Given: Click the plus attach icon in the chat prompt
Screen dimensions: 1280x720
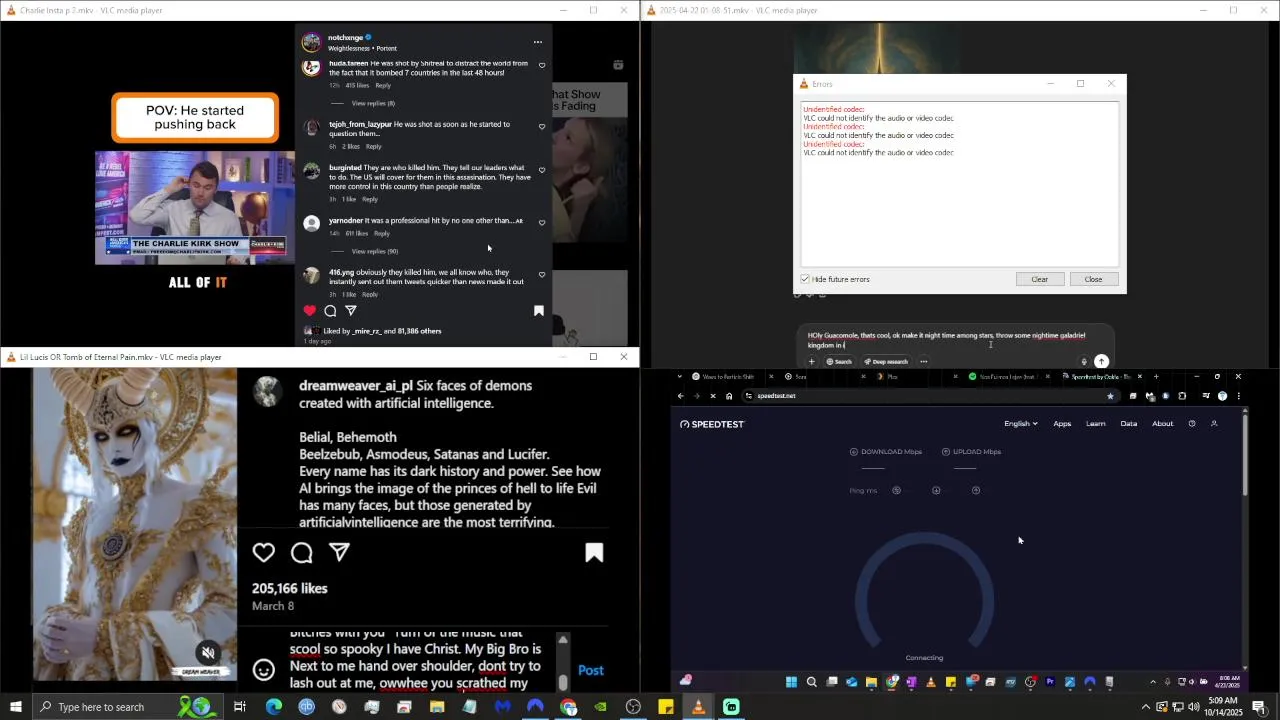Looking at the screenshot, I should click(812, 362).
